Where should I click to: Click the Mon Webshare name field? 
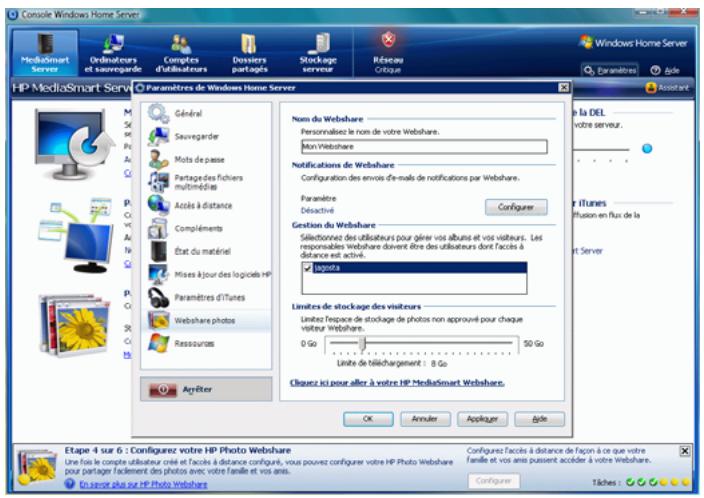pos(424,146)
